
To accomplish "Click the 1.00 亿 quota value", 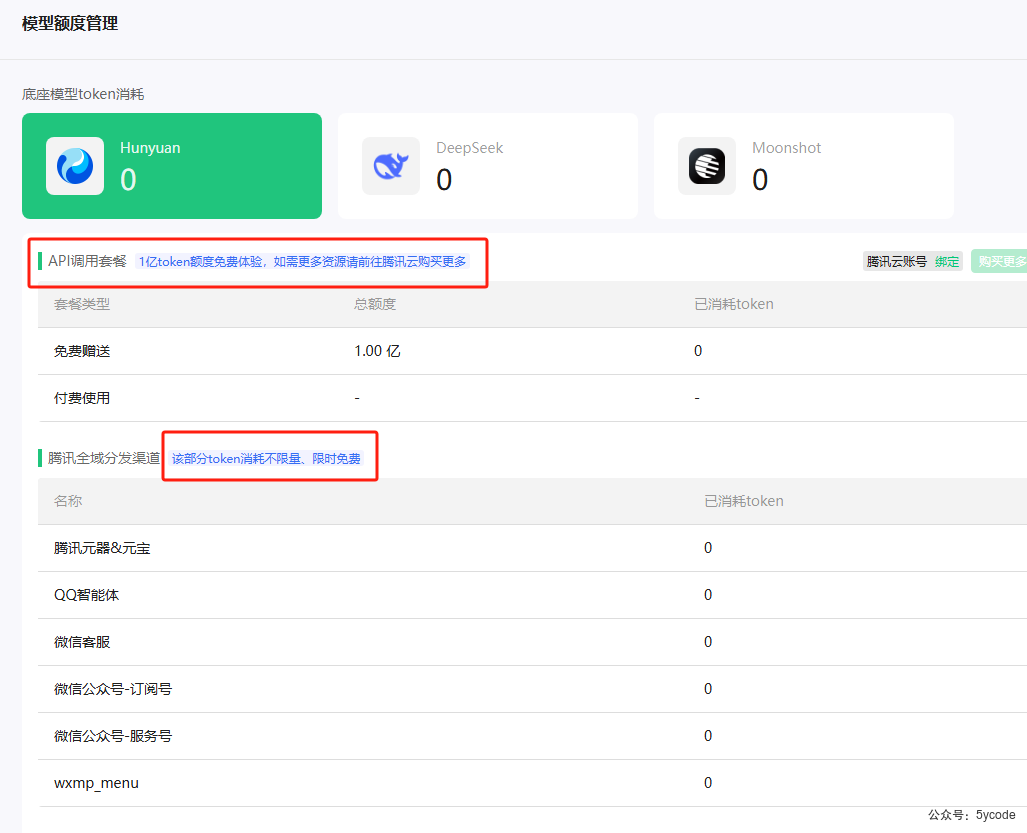I will 377,351.
